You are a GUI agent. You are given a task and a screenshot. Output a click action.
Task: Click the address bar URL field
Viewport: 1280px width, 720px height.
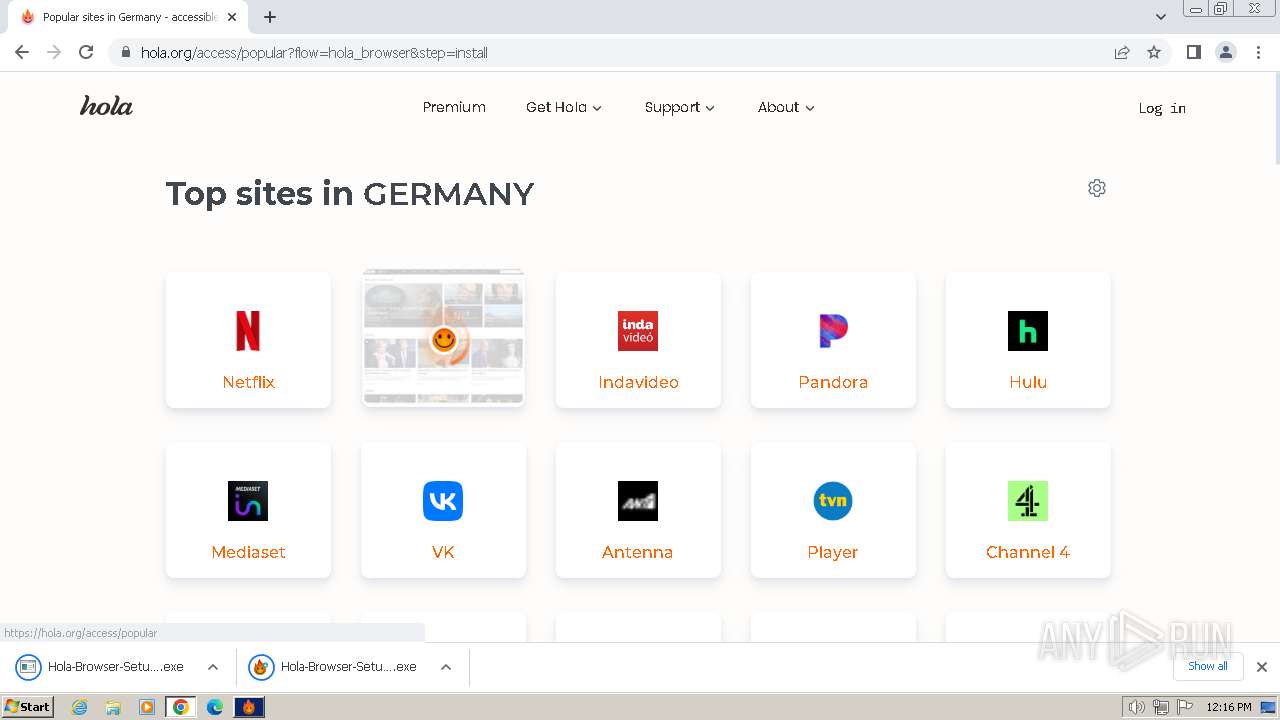click(x=620, y=52)
